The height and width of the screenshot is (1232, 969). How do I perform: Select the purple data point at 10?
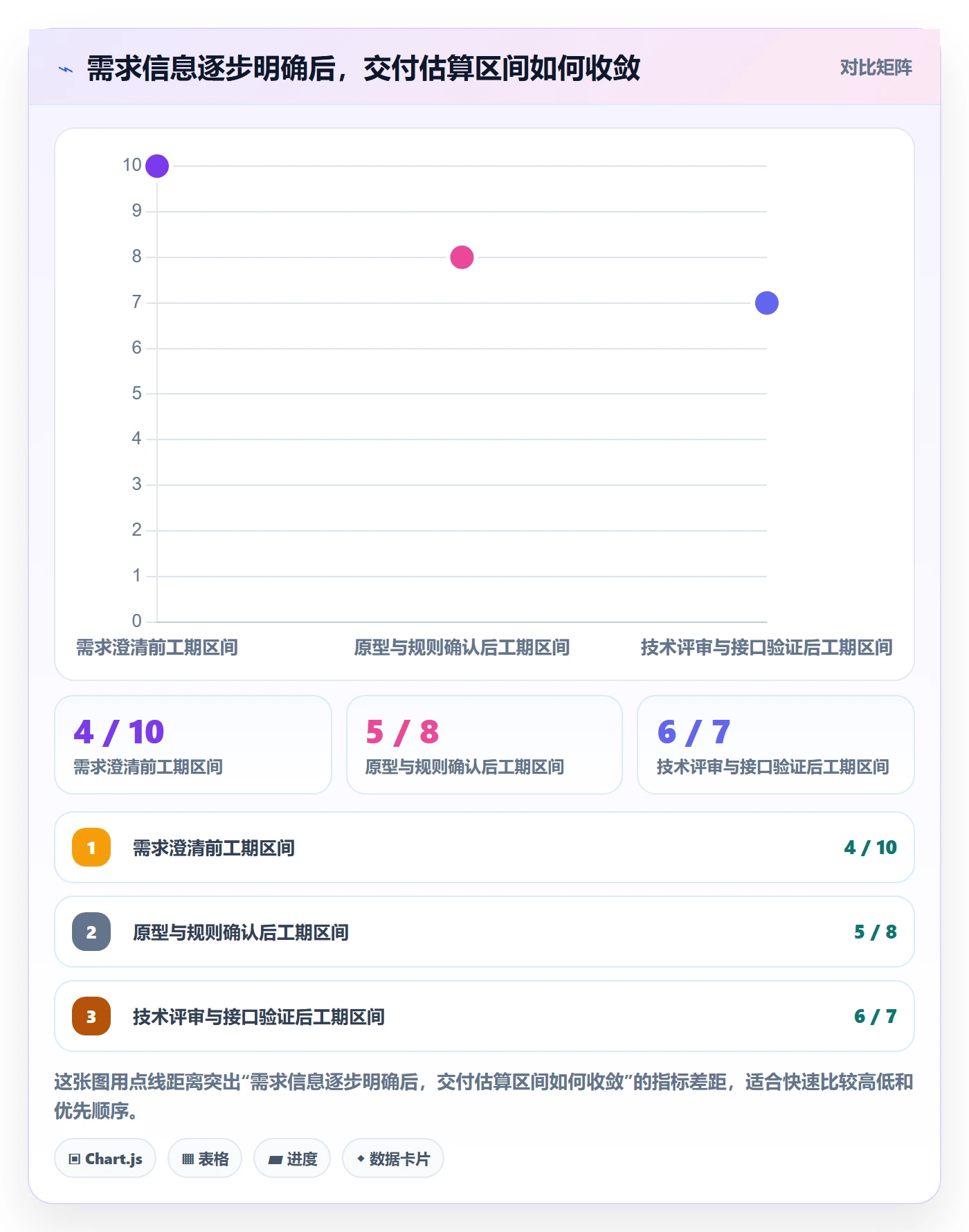(157, 166)
